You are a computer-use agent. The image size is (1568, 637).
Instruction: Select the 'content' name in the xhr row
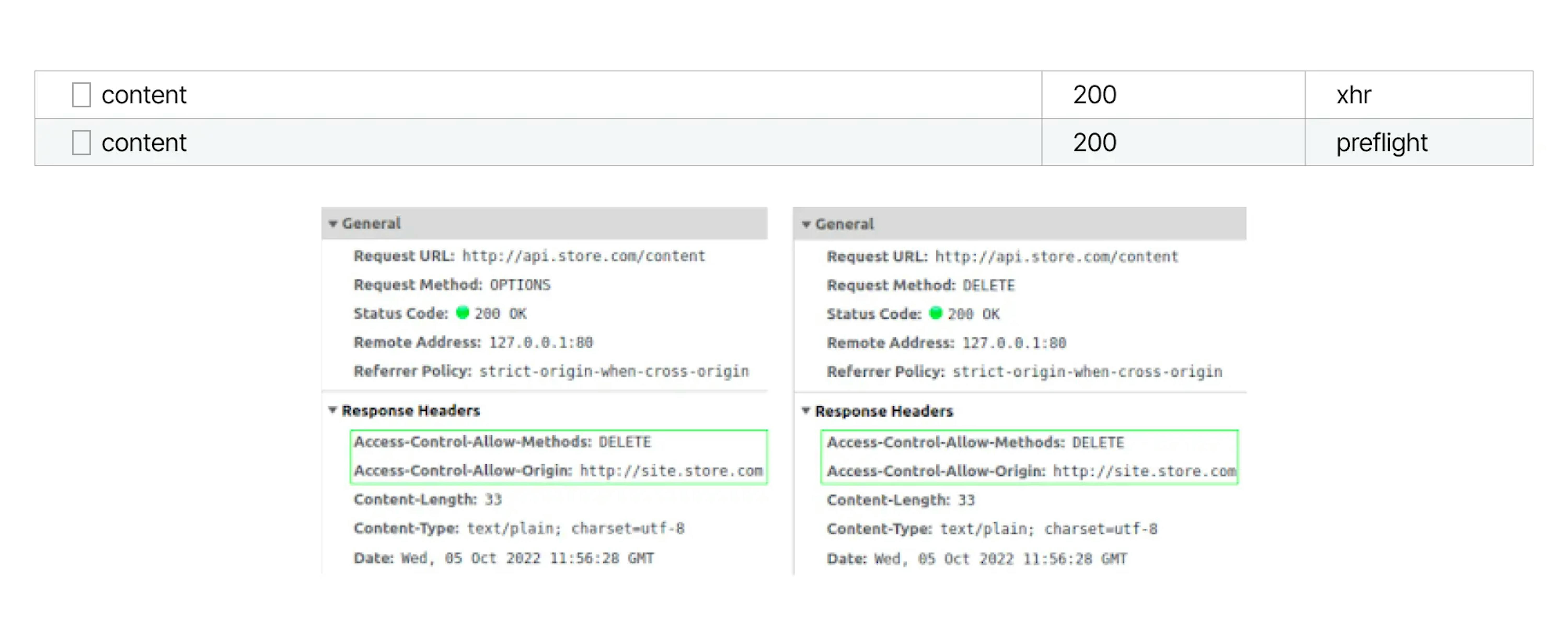[x=144, y=95]
